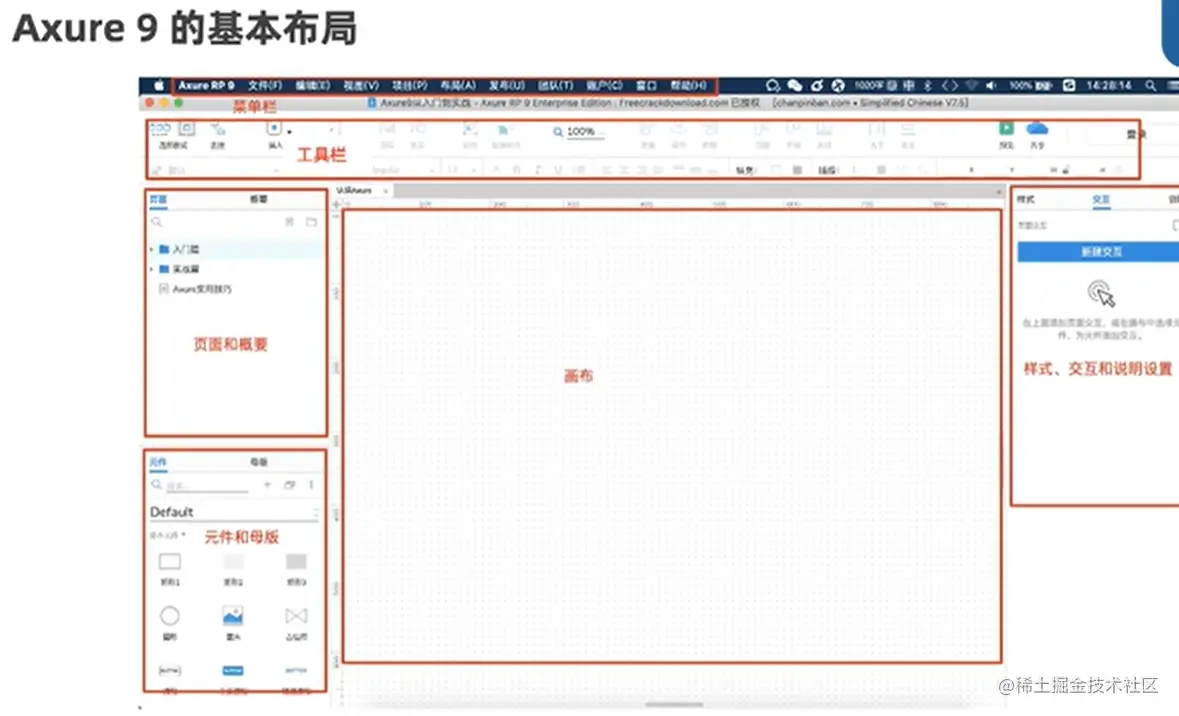
Task: Open the Apple menu
Action: (x=159, y=85)
